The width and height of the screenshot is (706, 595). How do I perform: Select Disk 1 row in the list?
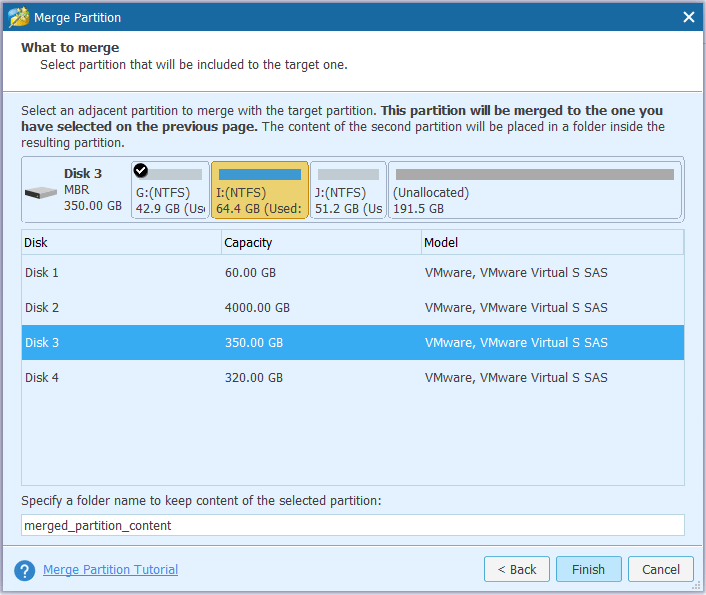352,273
